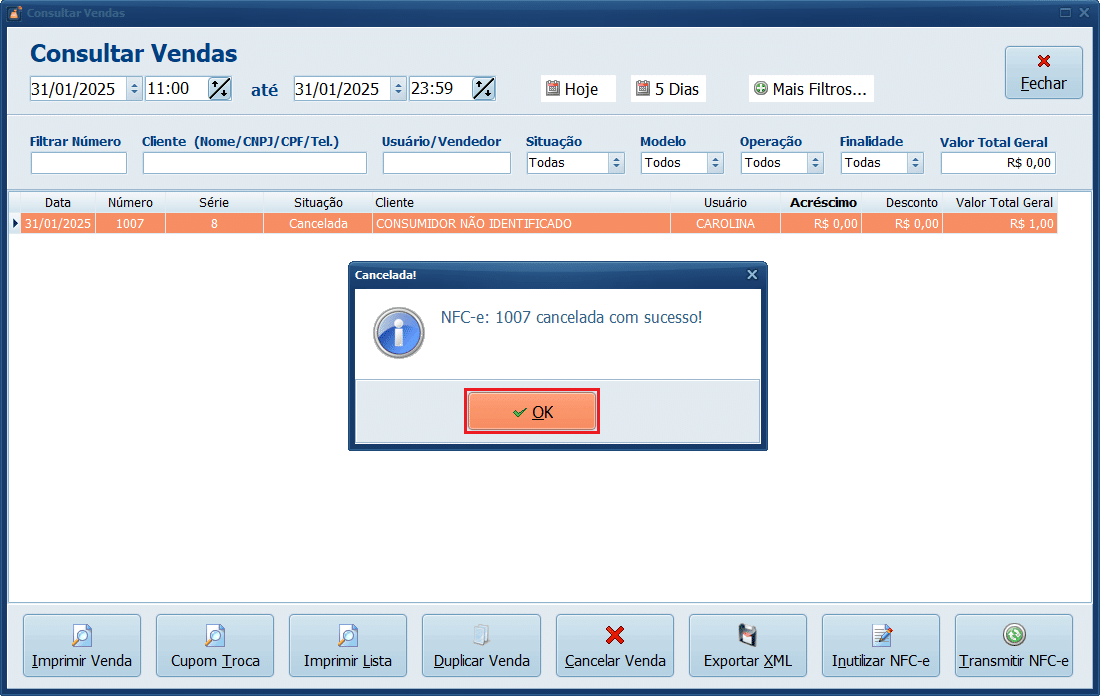Sort by the Data column header
Image resolution: width=1100 pixels, height=696 pixels.
(x=58, y=202)
